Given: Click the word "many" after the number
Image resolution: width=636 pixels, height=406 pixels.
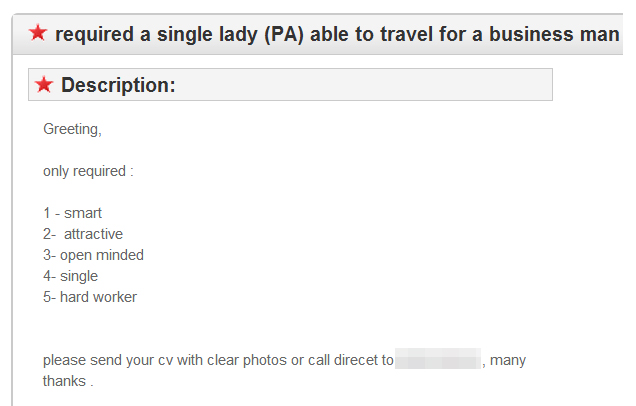Looking at the screenshot, I should 509,360.
